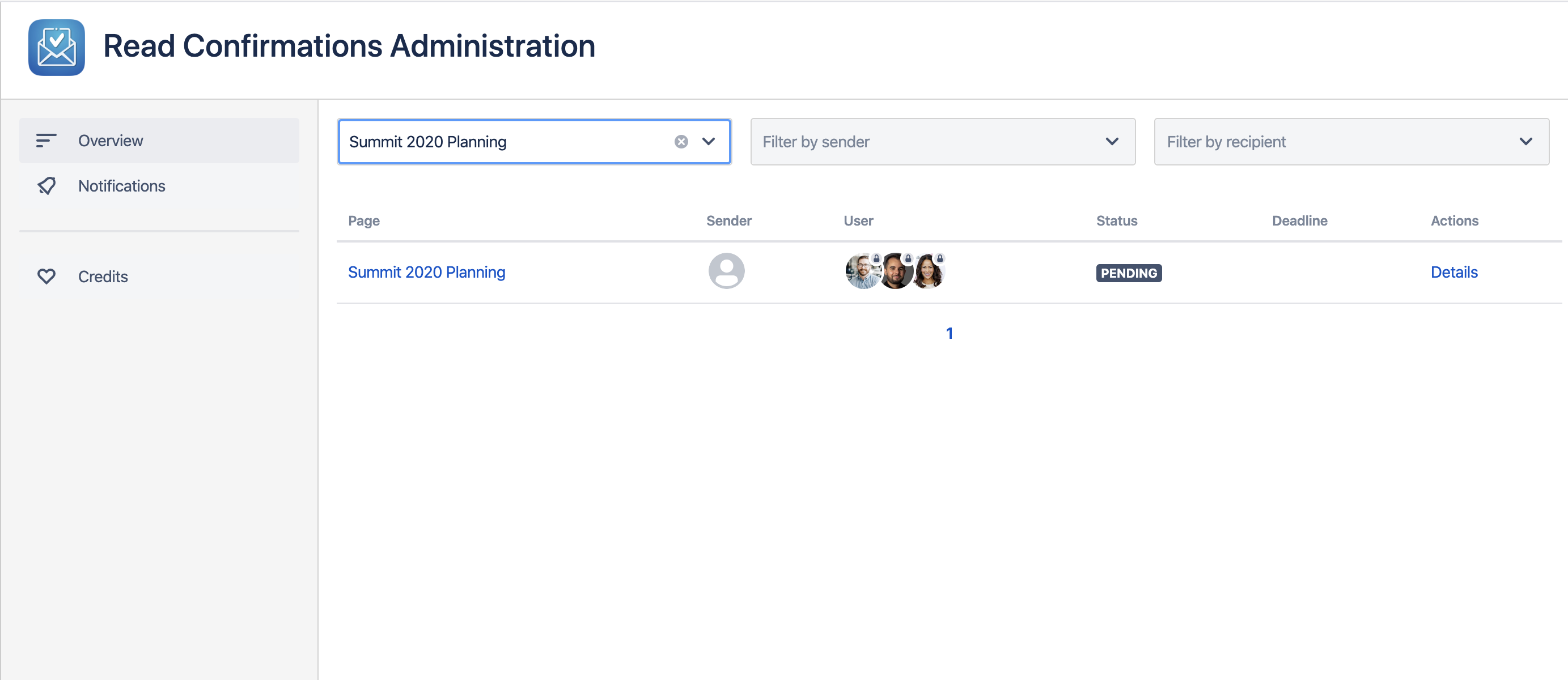
Task: Click the woman user avatar
Action: (928, 272)
